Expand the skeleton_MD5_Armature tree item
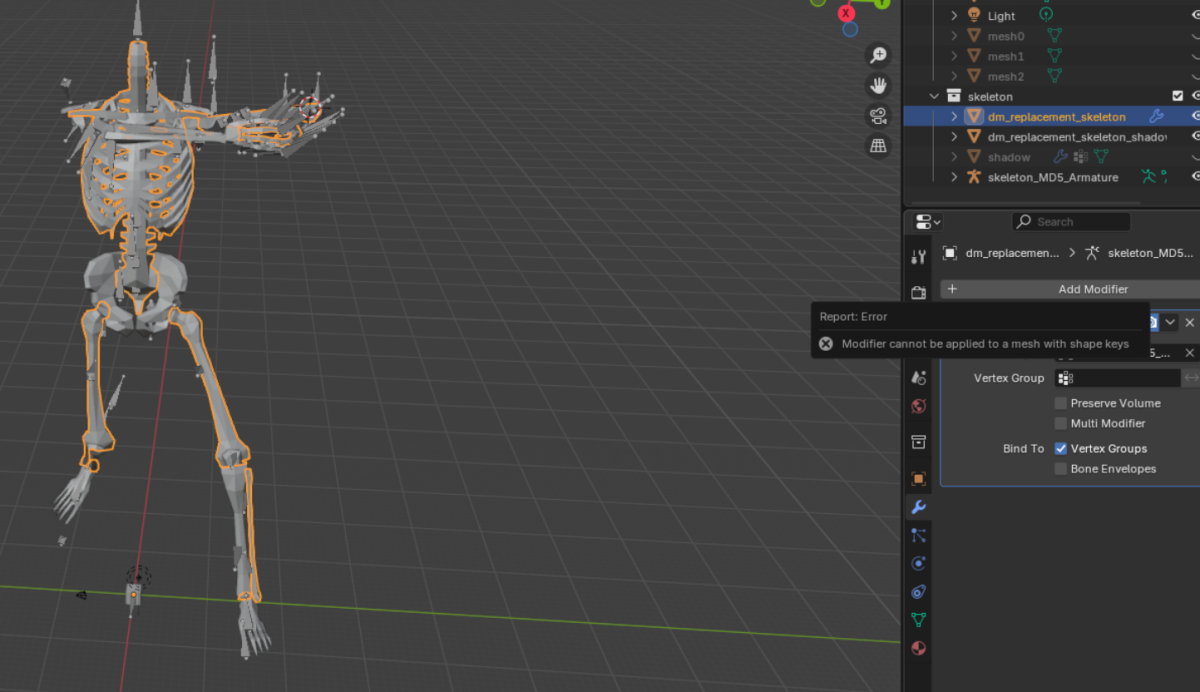Viewport: 1200px width, 692px height. (954, 177)
